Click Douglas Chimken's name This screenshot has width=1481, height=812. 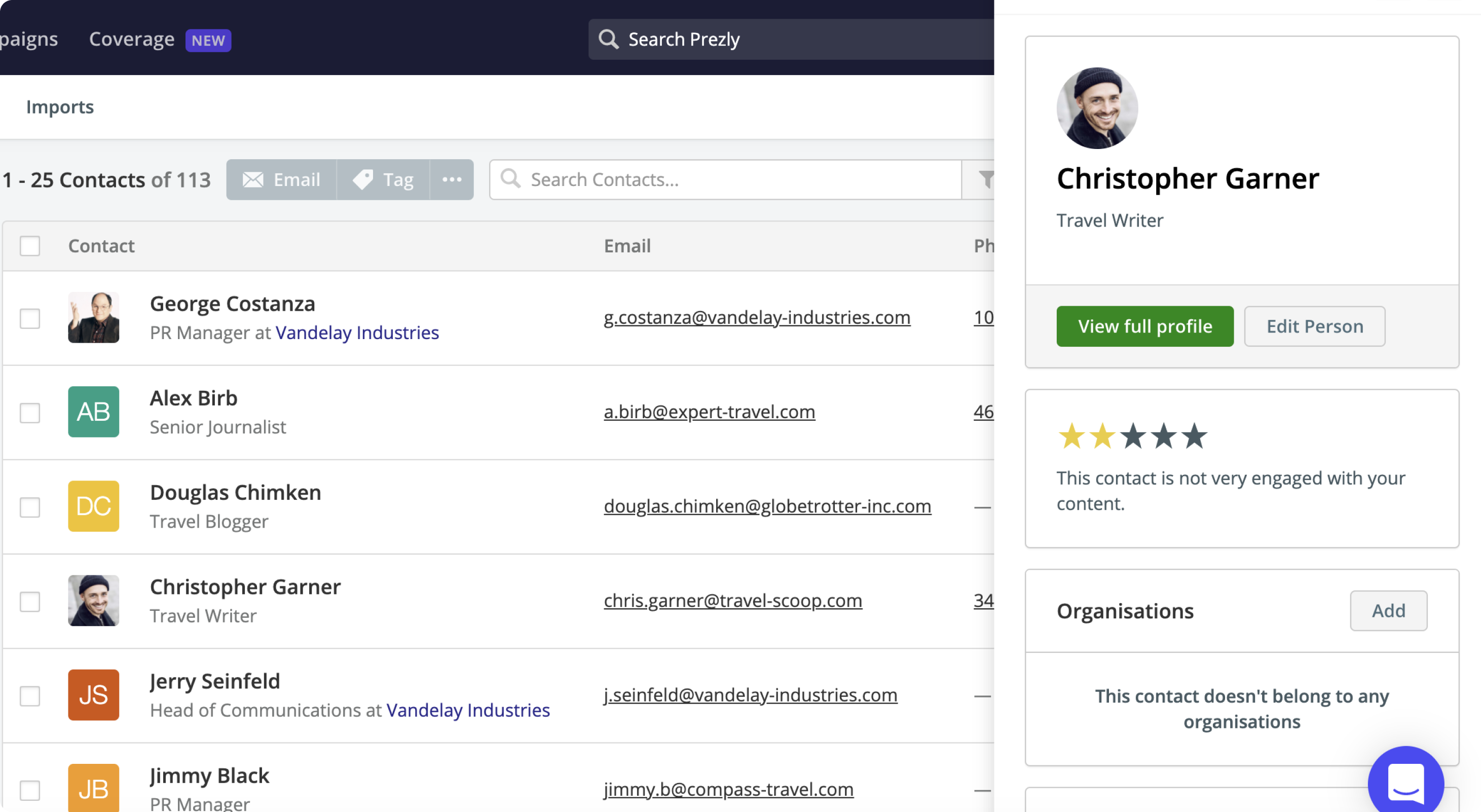click(236, 492)
